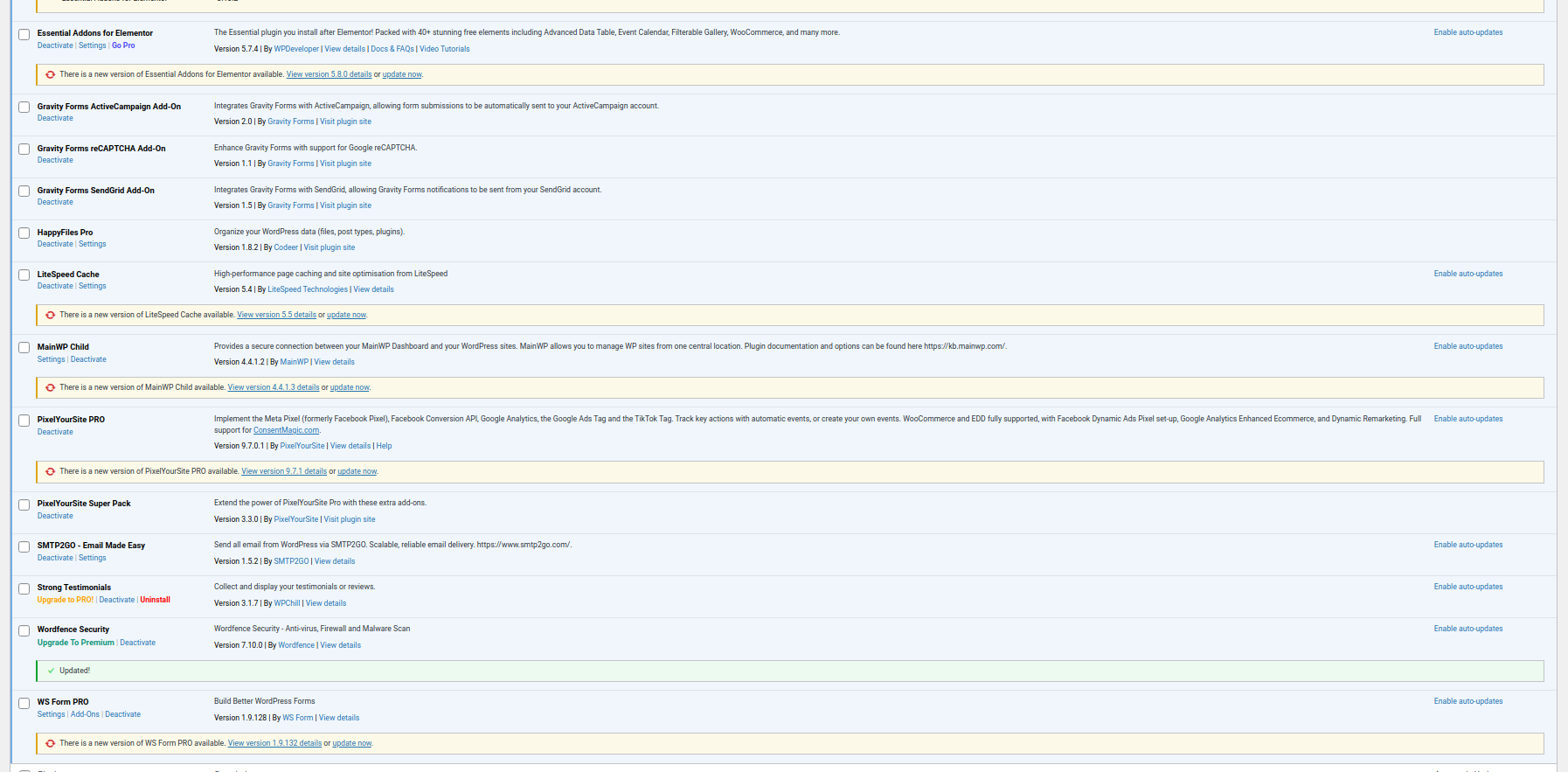
Task: Click update icon in LiteSpeed Cache notice
Action: (51, 315)
